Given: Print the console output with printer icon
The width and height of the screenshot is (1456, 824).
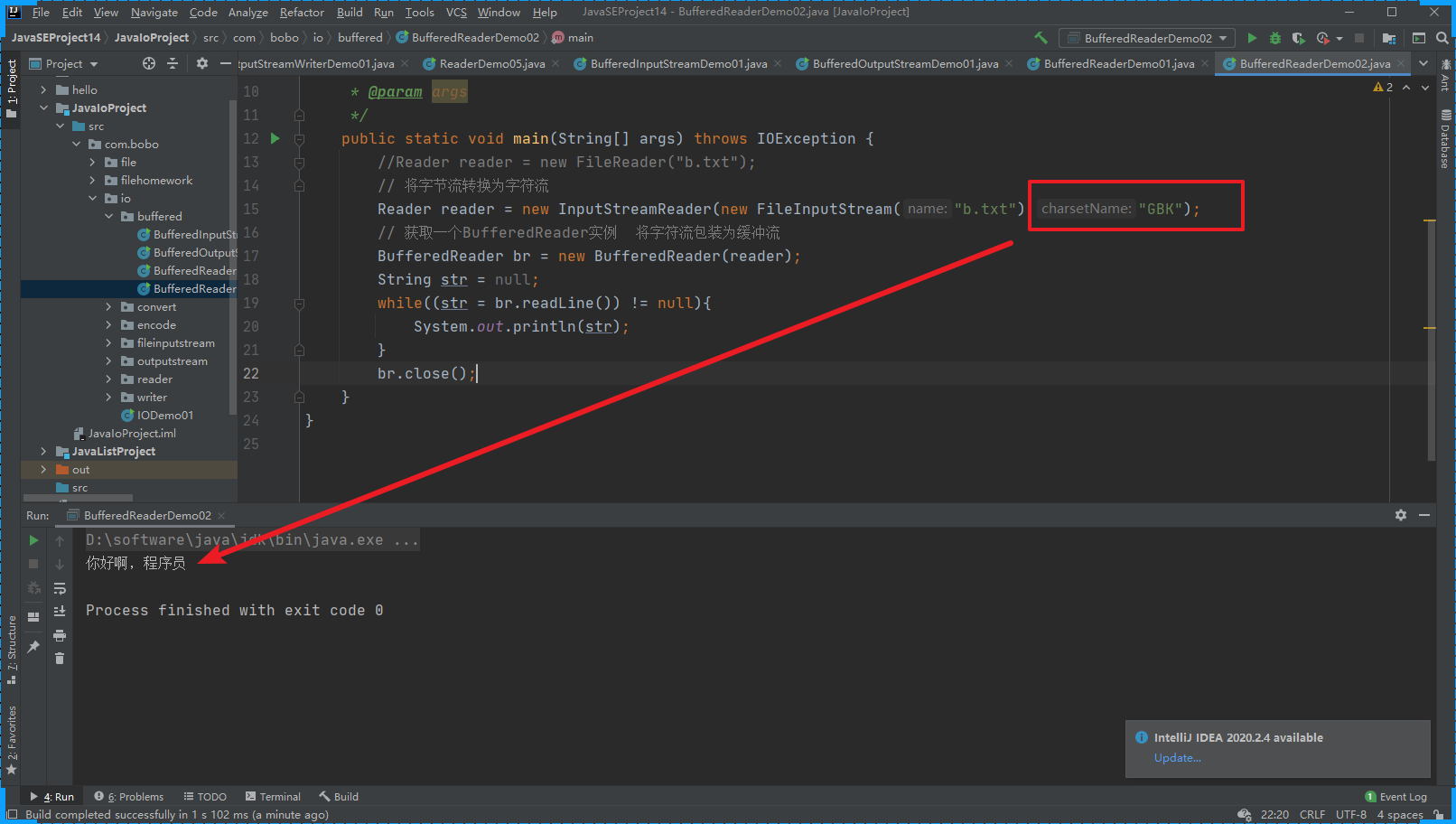Looking at the screenshot, I should coord(60,635).
